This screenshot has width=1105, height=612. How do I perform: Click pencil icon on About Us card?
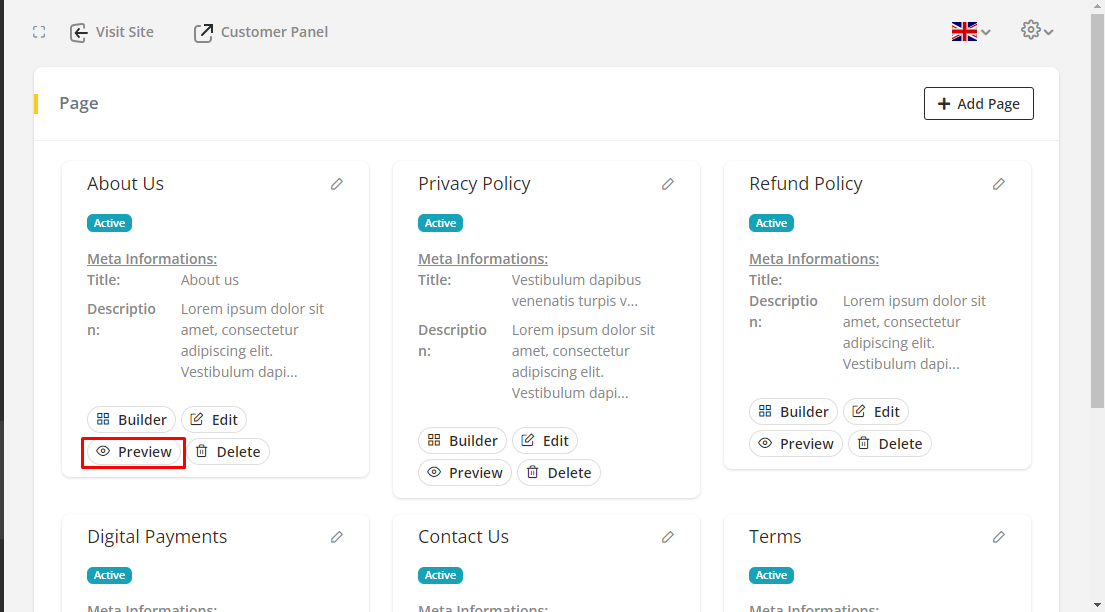click(337, 184)
